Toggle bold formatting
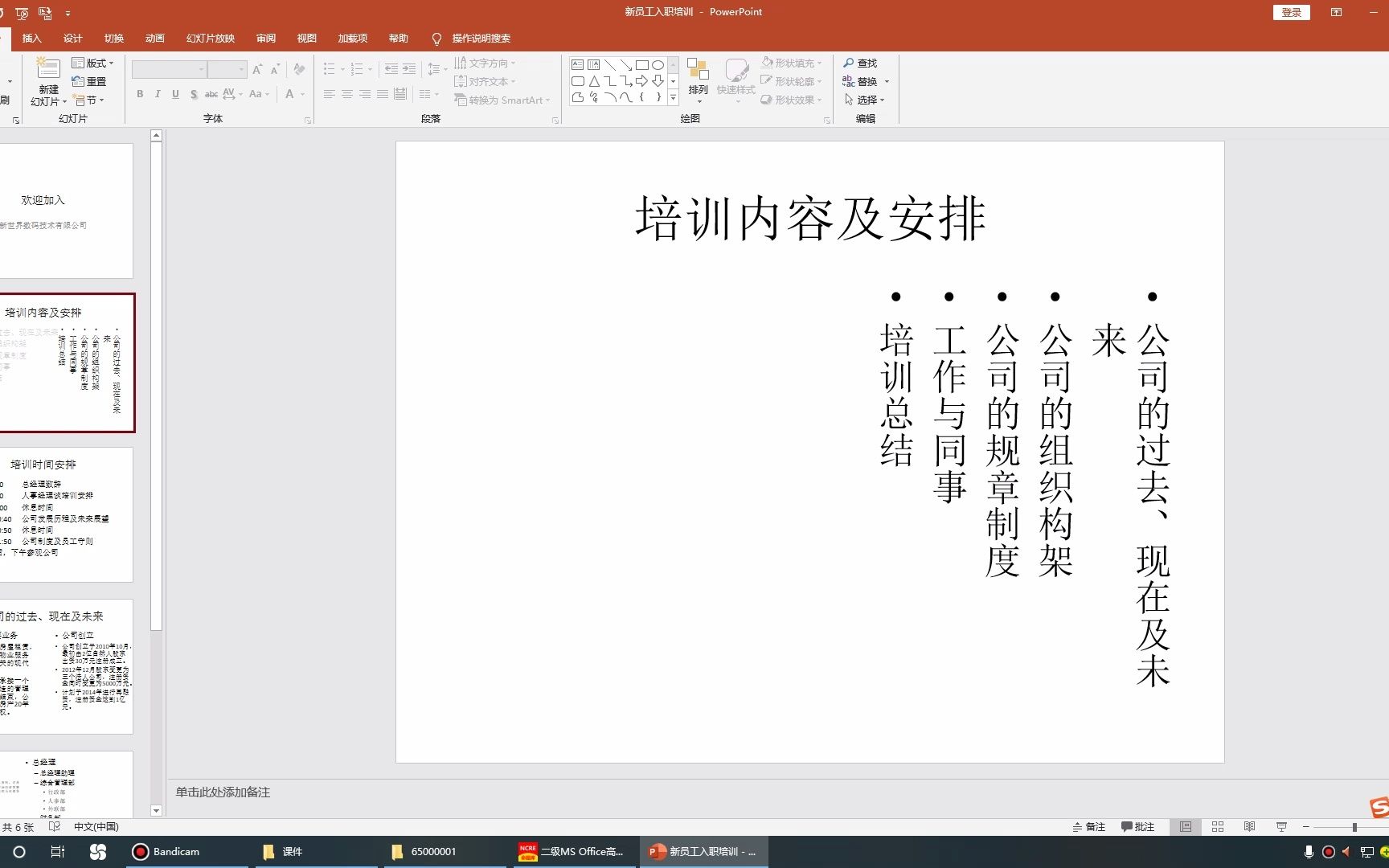The height and width of the screenshot is (868, 1389). coord(139,94)
